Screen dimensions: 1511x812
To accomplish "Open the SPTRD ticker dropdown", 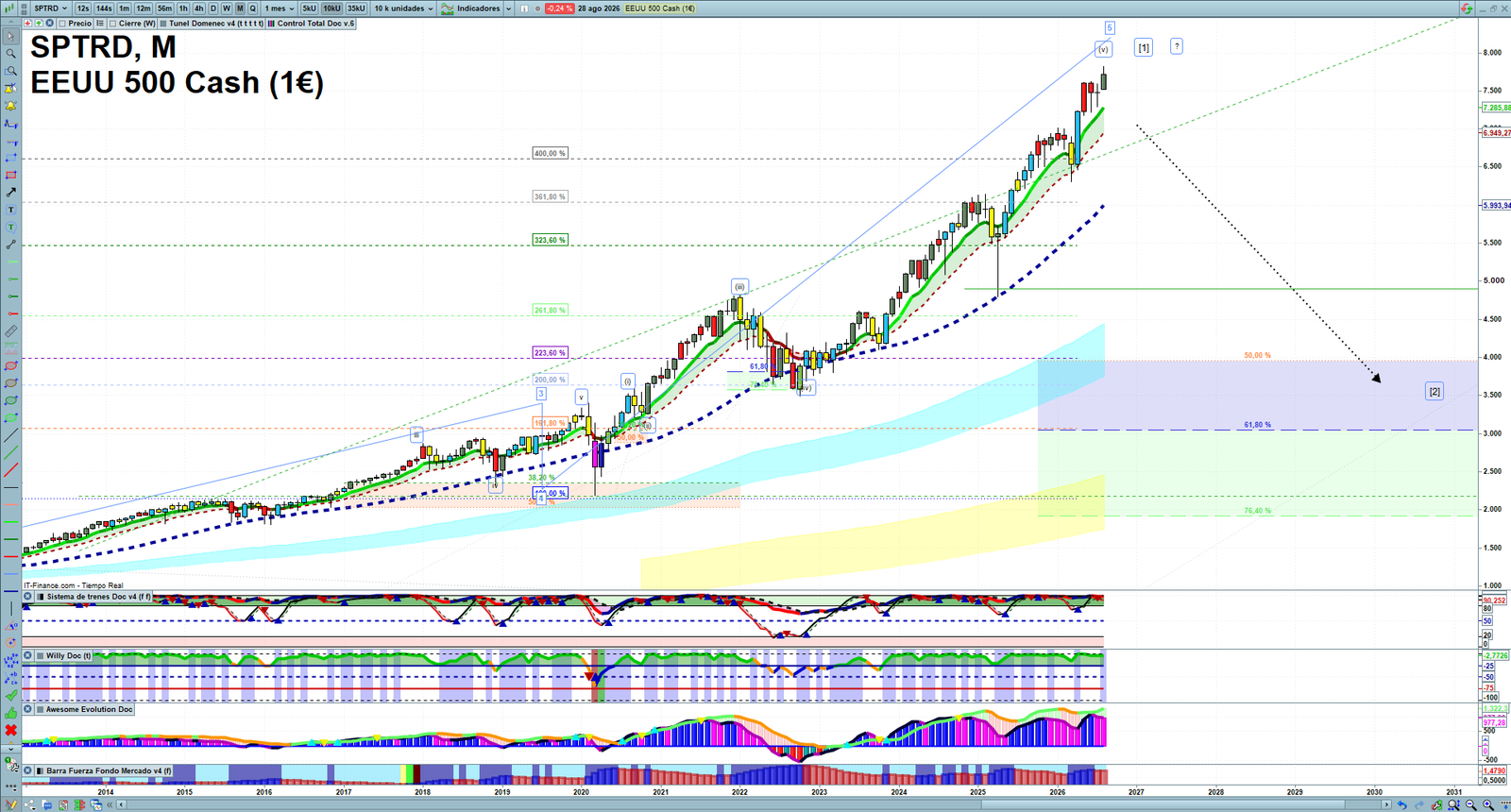I will 51,8.
